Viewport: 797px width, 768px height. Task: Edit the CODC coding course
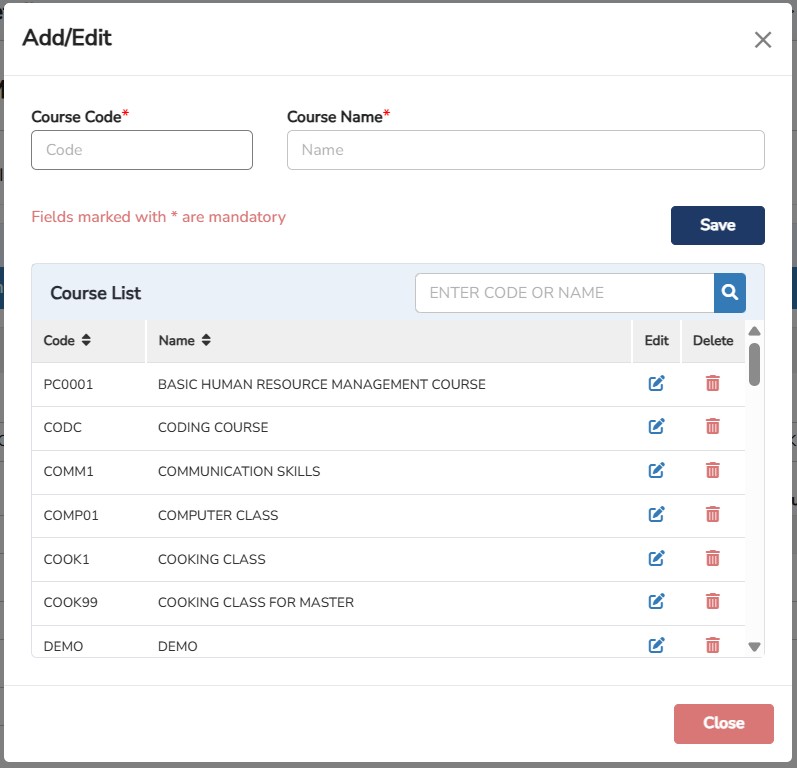coord(656,427)
